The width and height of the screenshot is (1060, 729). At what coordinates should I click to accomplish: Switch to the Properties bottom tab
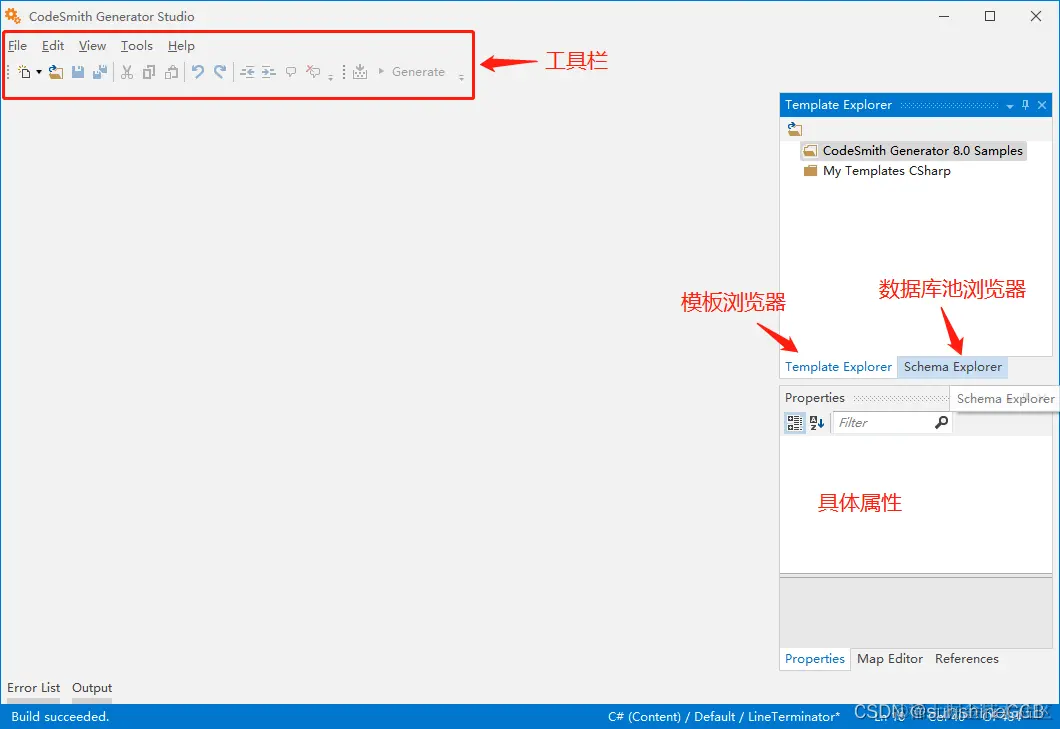pyautogui.click(x=815, y=659)
